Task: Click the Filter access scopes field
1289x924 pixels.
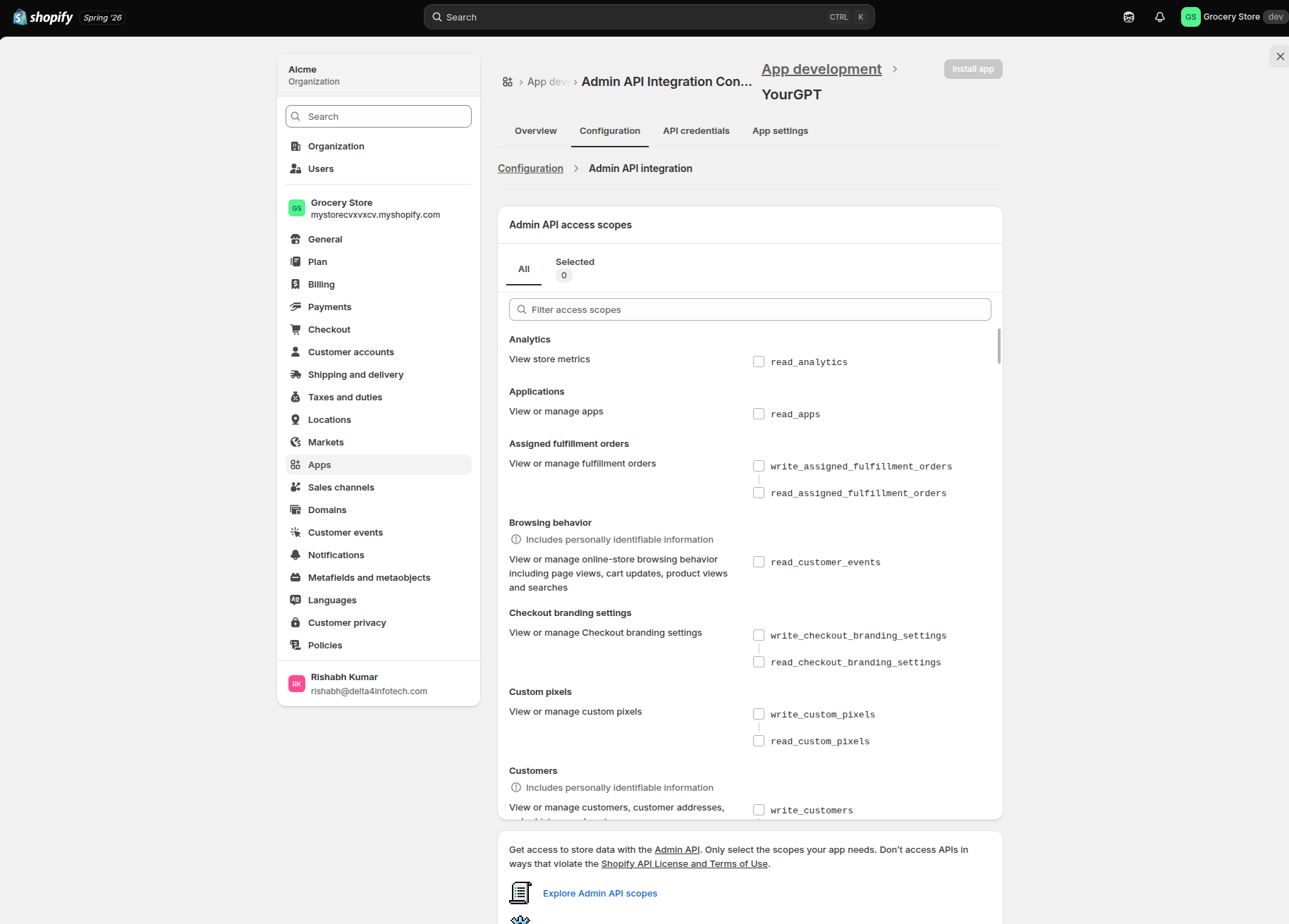Action: pyautogui.click(x=750, y=309)
